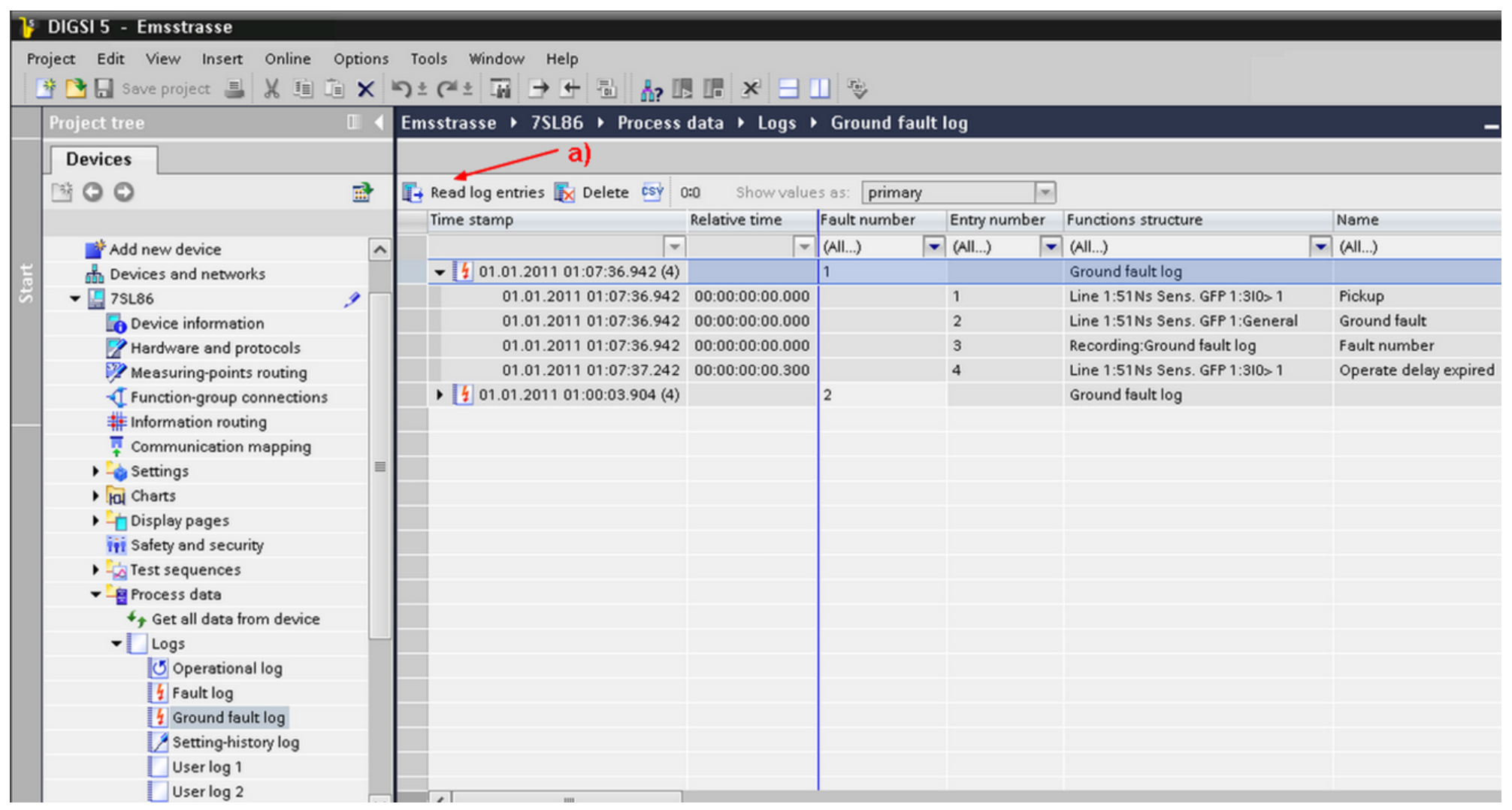Click the Cut scissors icon
This screenshot has height=810, width=1512.
[x=272, y=89]
